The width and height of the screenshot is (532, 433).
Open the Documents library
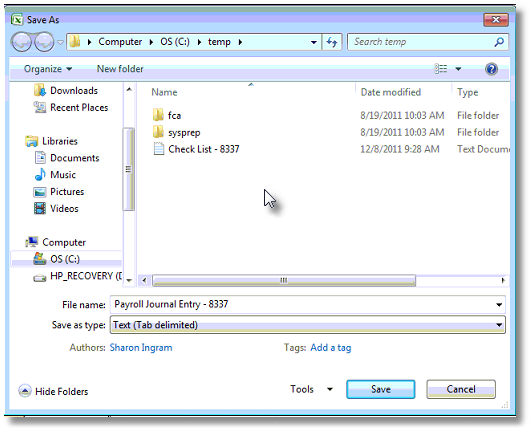75,158
